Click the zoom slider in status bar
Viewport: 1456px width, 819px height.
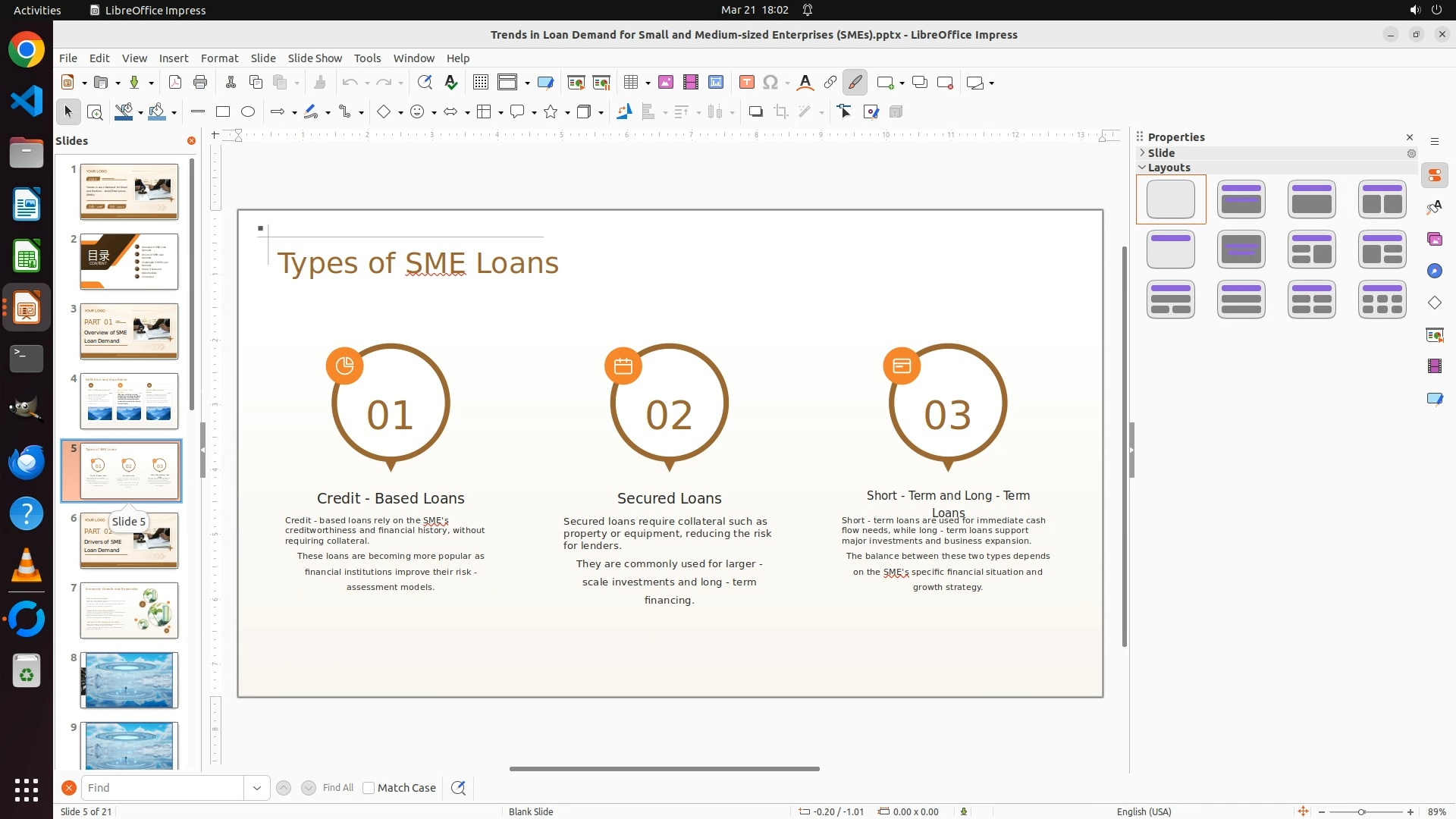[x=1361, y=812]
